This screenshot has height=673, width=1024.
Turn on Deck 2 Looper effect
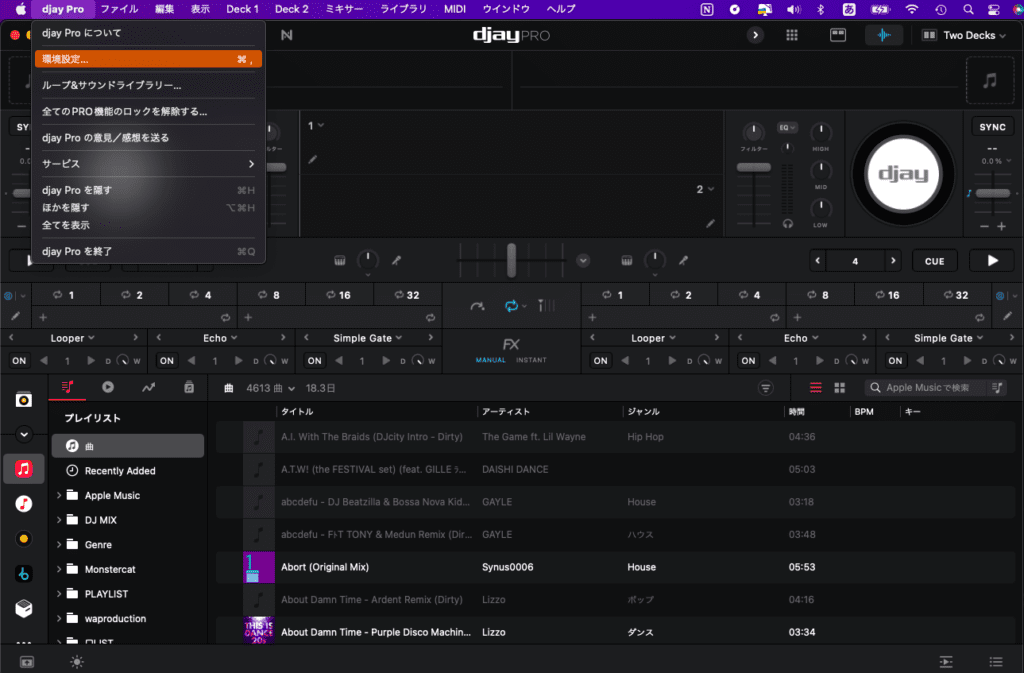click(600, 360)
